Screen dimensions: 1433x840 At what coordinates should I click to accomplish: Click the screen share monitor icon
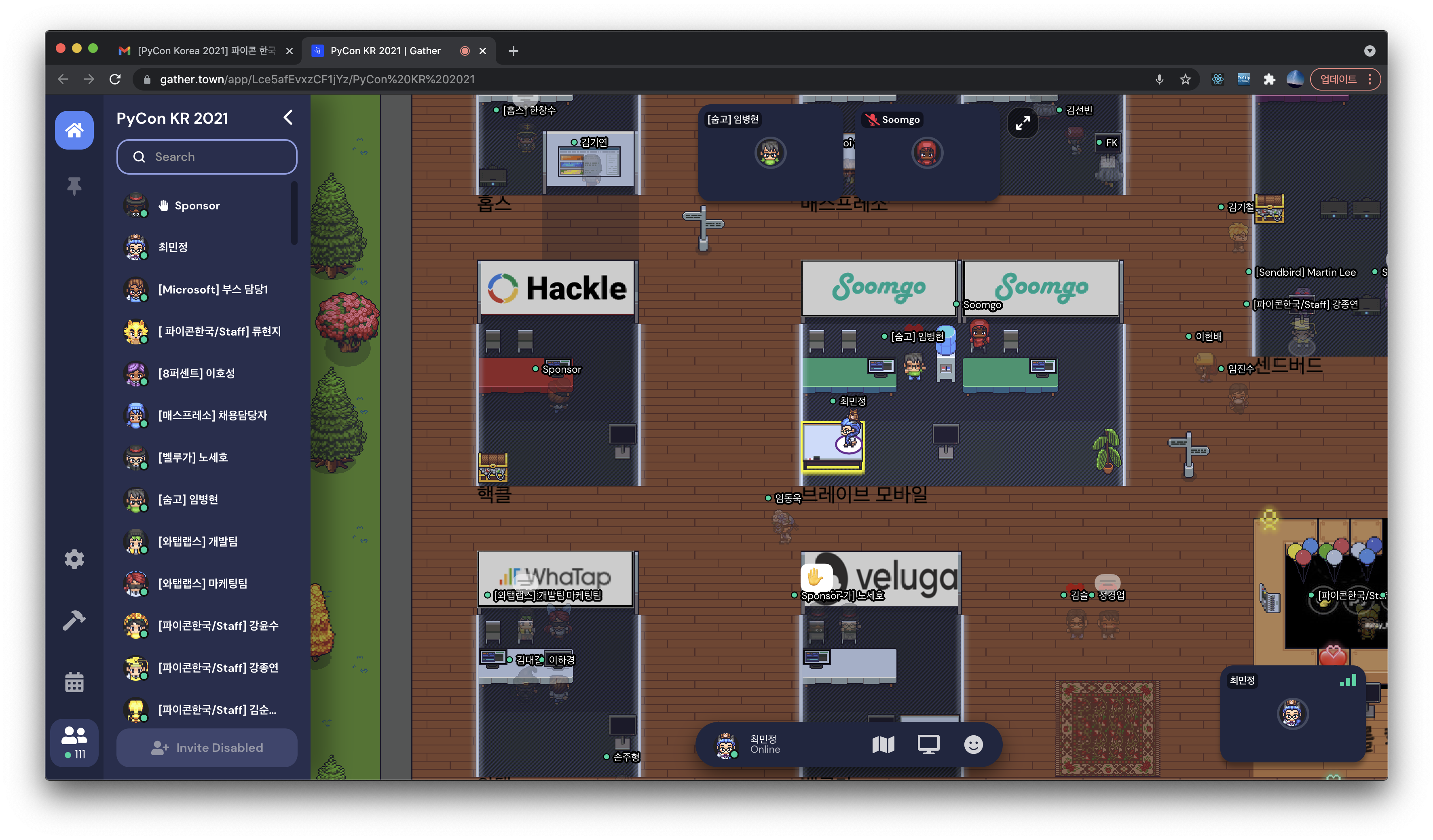(x=928, y=745)
